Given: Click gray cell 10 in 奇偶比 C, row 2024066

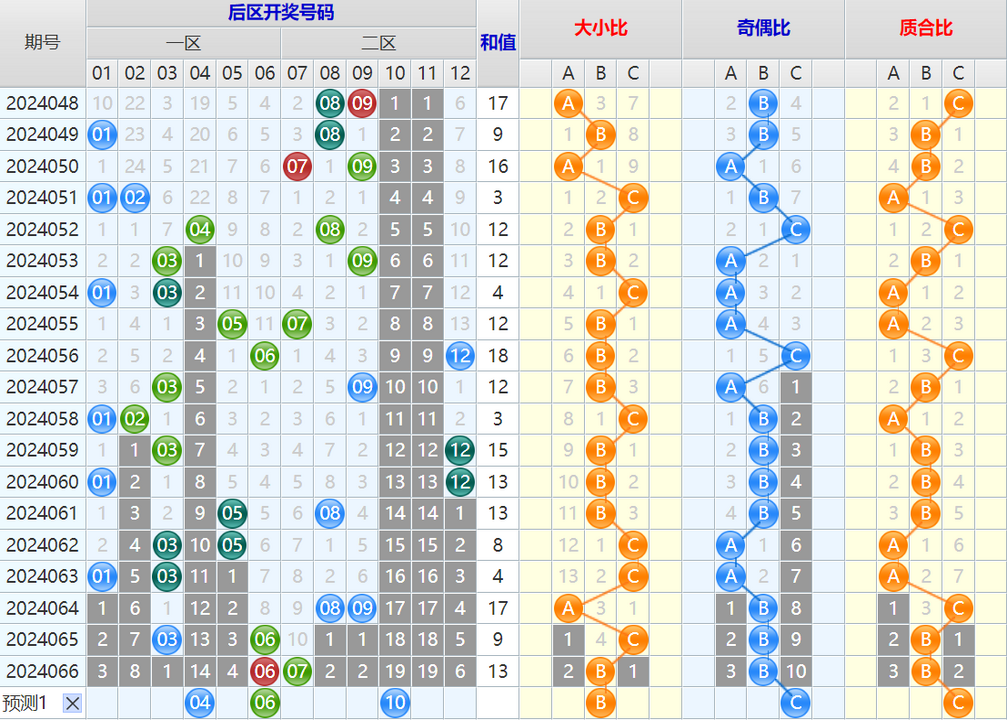Looking at the screenshot, I should pos(796,671).
